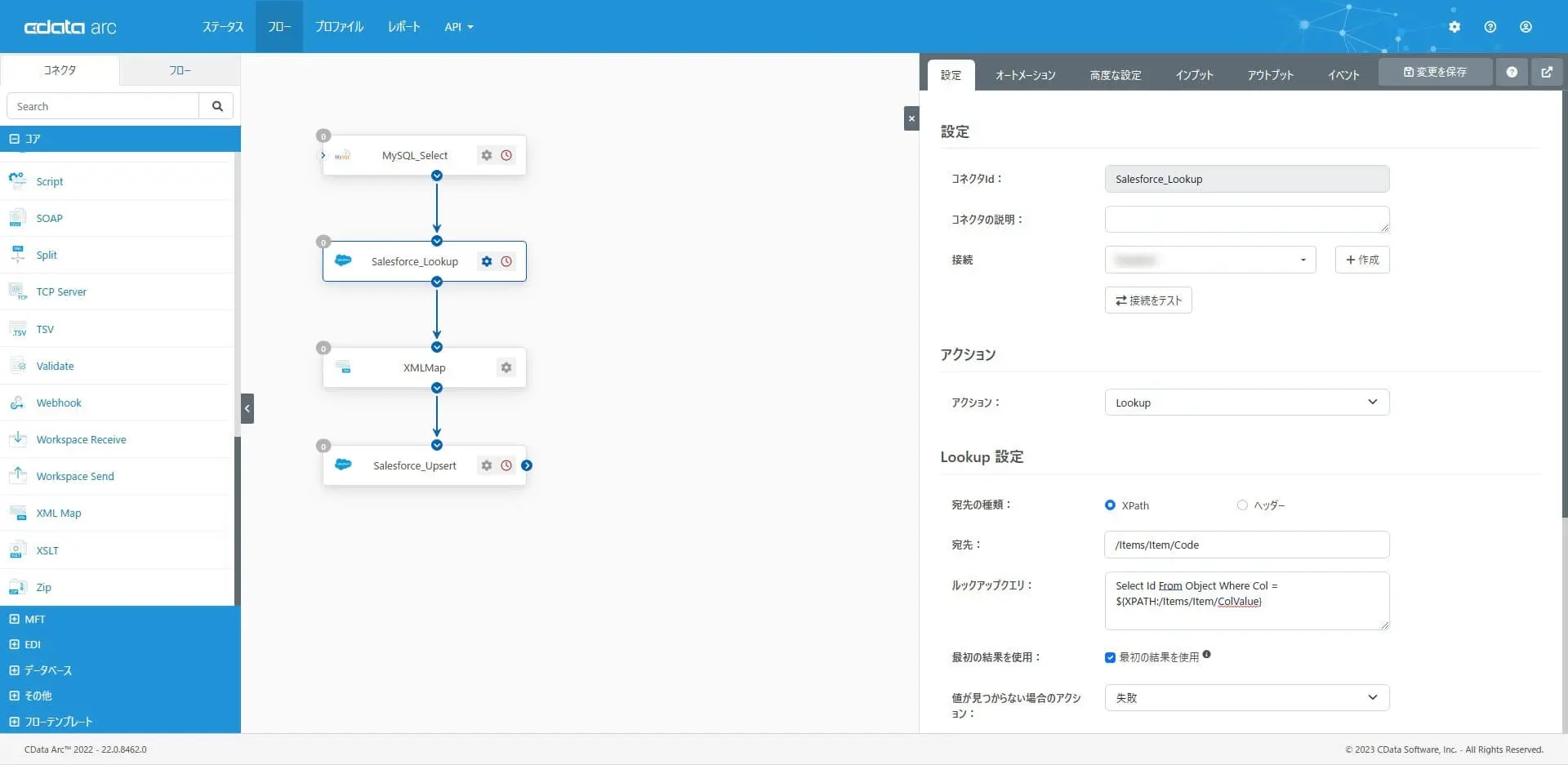Uncheck the 最初の結果を使用 checkbox

coord(1110,656)
